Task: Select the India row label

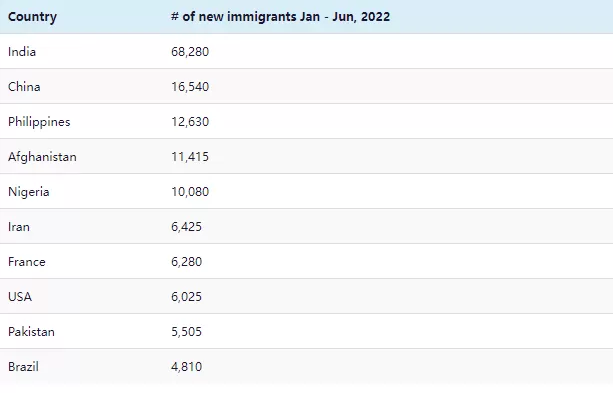Action: point(22,52)
